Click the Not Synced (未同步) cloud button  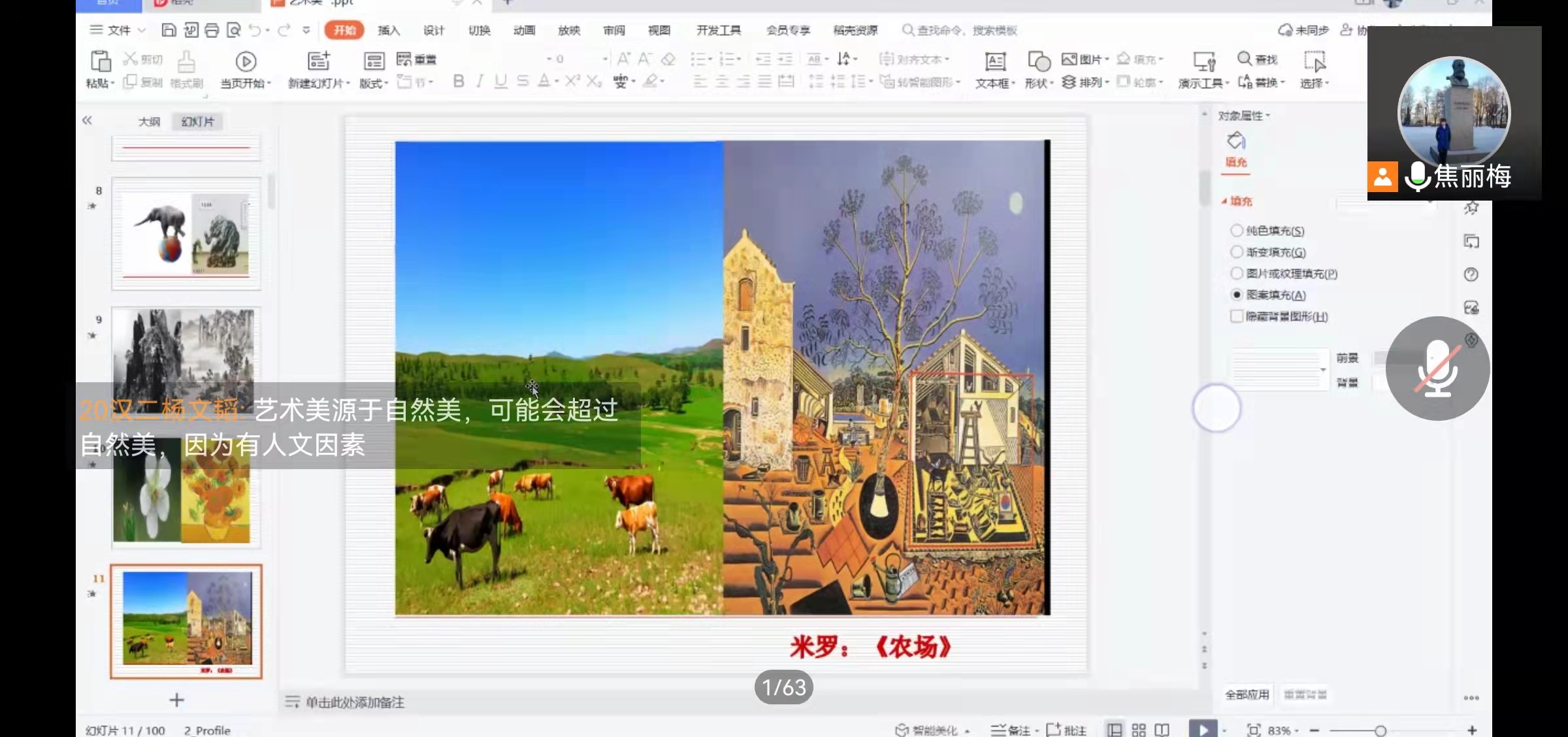[x=1304, y=30]
